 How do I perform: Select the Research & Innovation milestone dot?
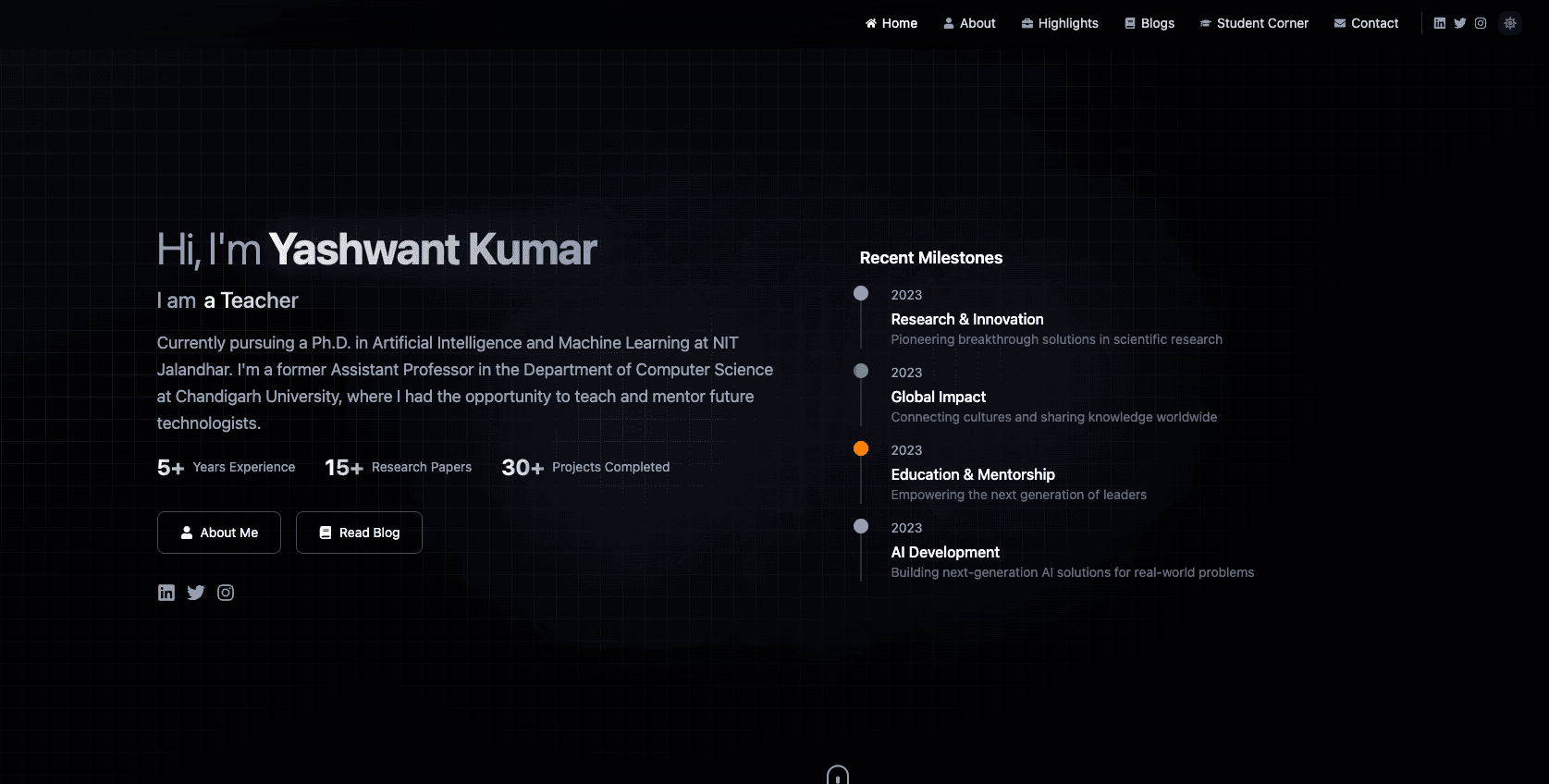pos(861,293)
